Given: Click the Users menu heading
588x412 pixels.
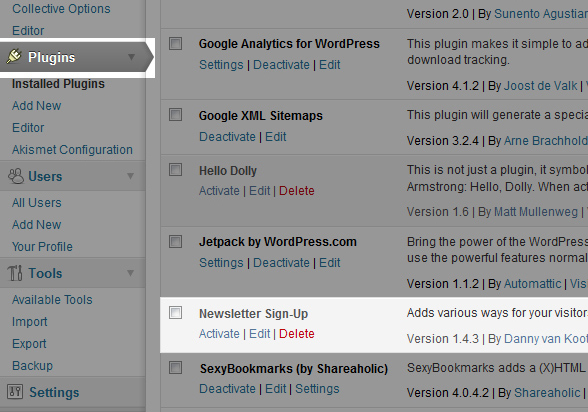Looking at the screenshot, I should [x=45, y=176].
